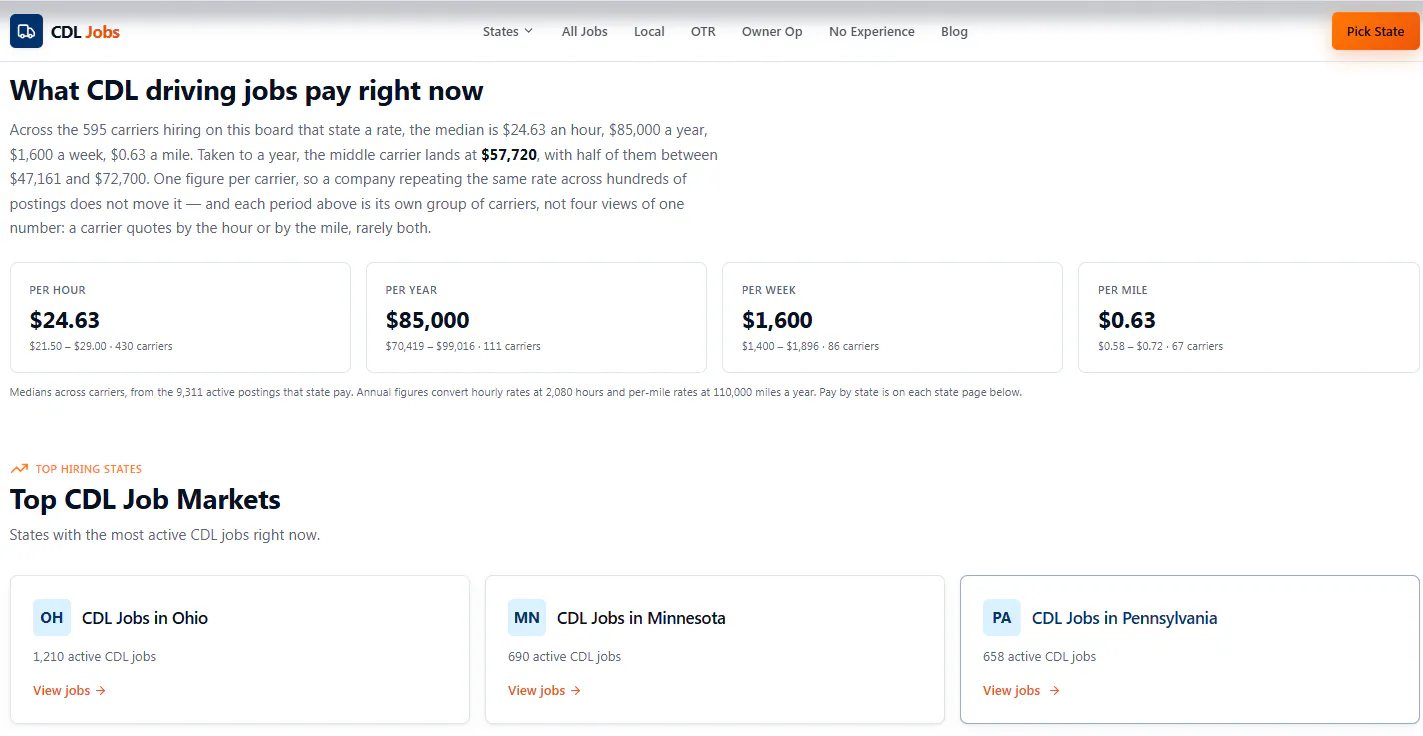The width and height of the screenshot is (1423, 736).
Task: Click the PER MILE card label
Action: coord(1123,290)
